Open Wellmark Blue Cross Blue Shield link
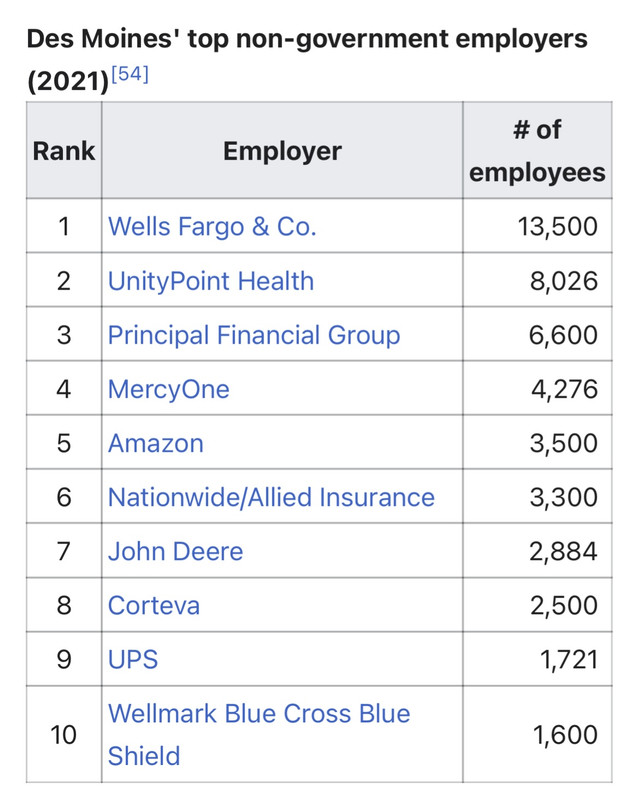Viewport: 639px width, 800px height. click(x=259, y=735)
